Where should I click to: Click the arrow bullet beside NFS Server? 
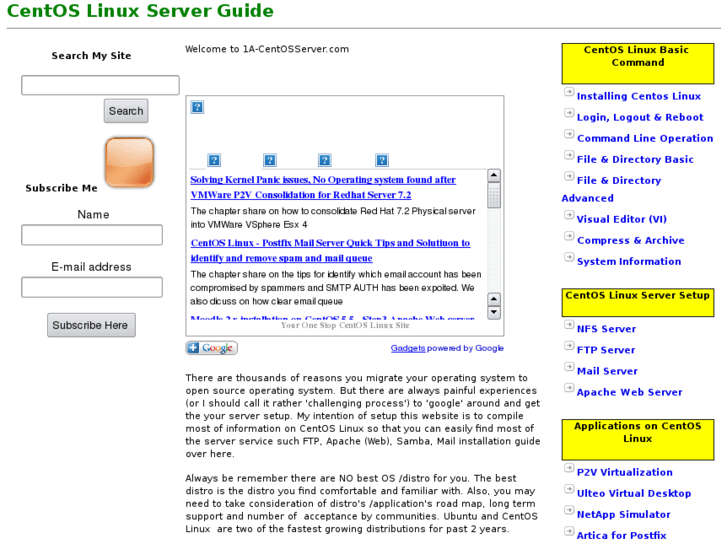pyautogui.click(x=569, y=324)
